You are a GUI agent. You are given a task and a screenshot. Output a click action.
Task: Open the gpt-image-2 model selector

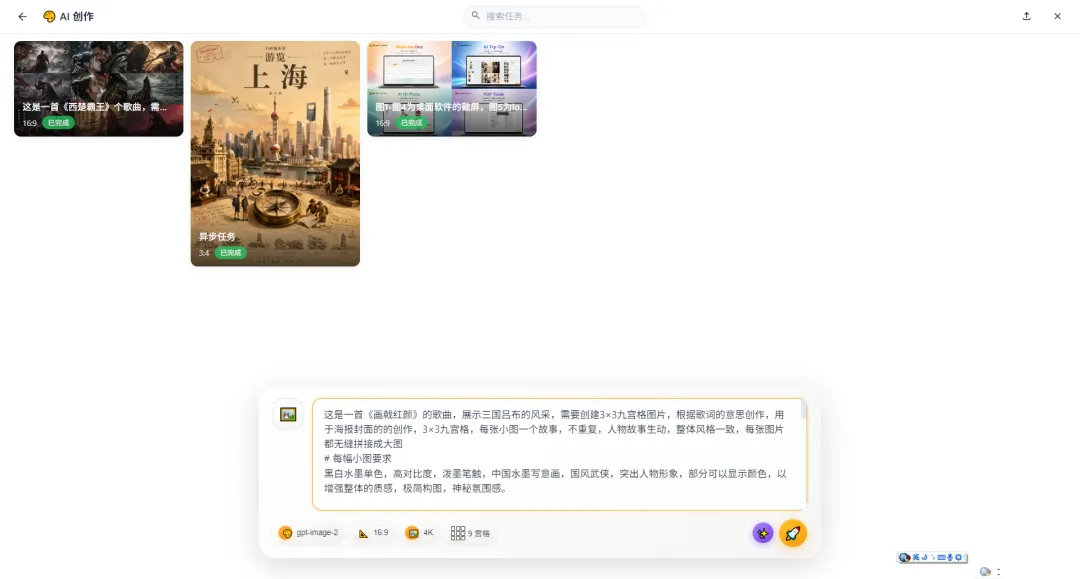309,533
